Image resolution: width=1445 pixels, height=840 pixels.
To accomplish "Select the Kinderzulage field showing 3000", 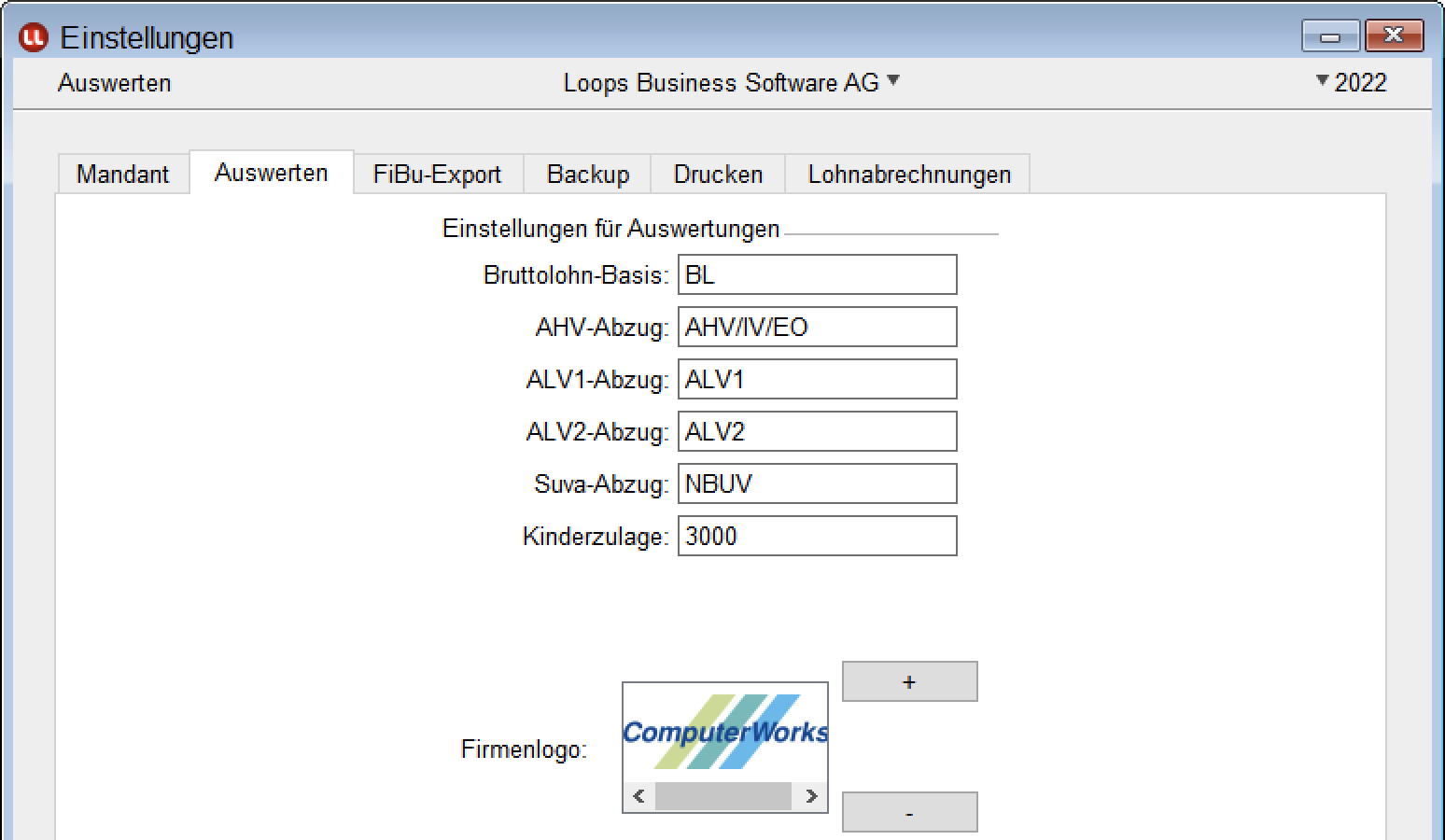I will point(817,536).
